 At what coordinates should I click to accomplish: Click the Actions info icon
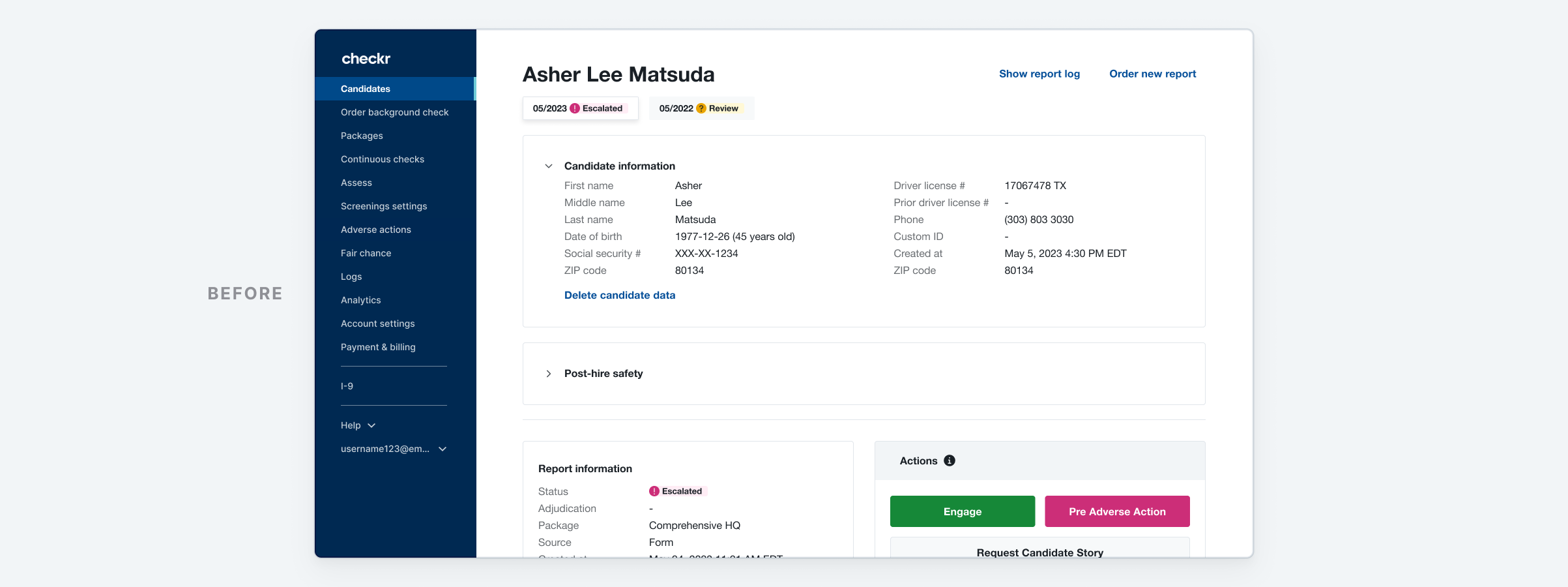click(950, 460)
